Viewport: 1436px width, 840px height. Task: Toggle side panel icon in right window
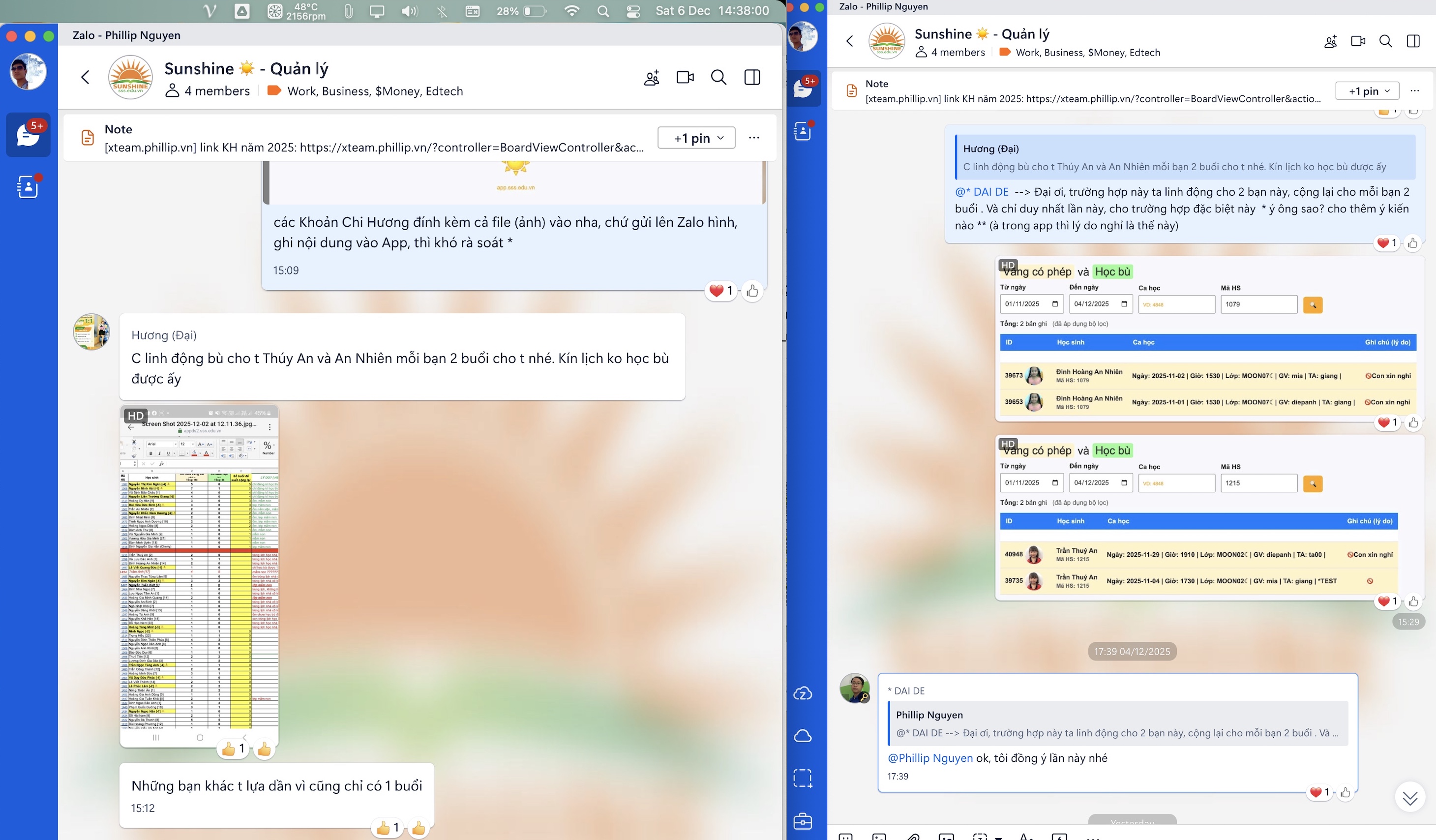tap(1412, 41)
